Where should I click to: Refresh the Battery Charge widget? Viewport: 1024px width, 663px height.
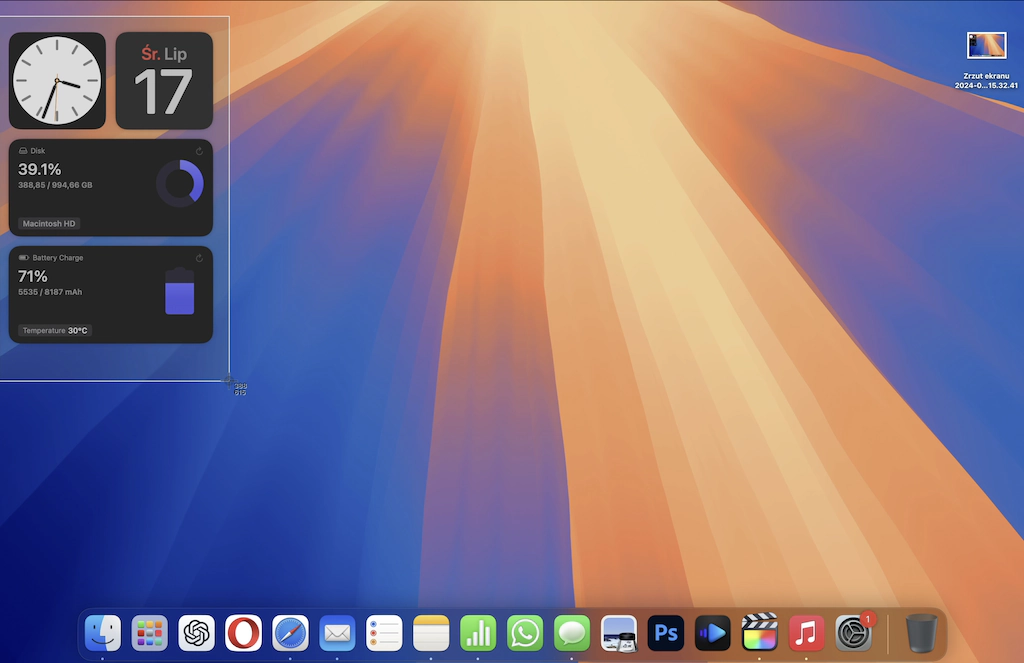pyautogui.click(x=199, y=258)
